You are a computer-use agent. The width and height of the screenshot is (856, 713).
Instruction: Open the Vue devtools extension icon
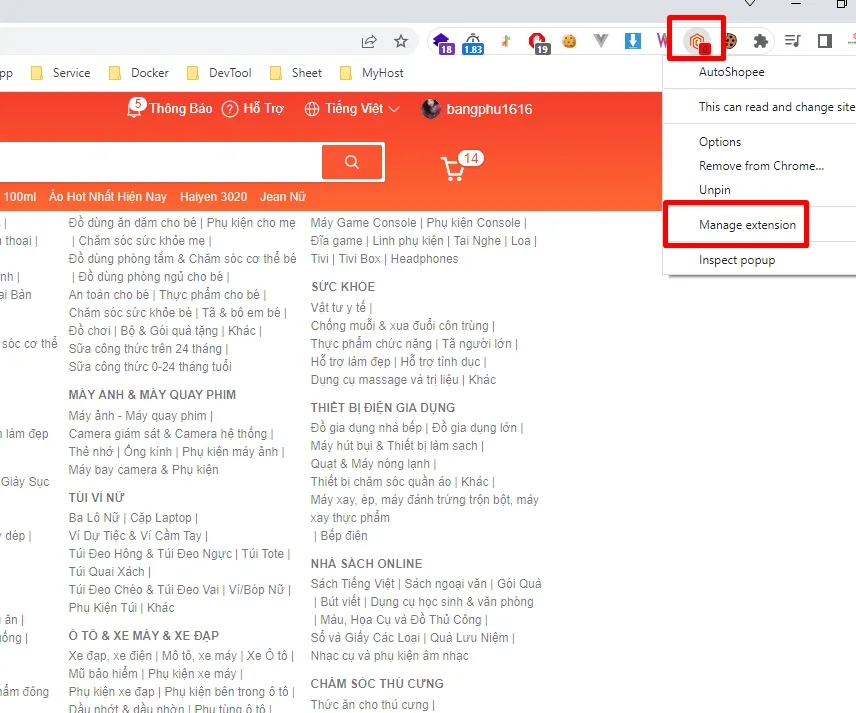click(601, 40)
